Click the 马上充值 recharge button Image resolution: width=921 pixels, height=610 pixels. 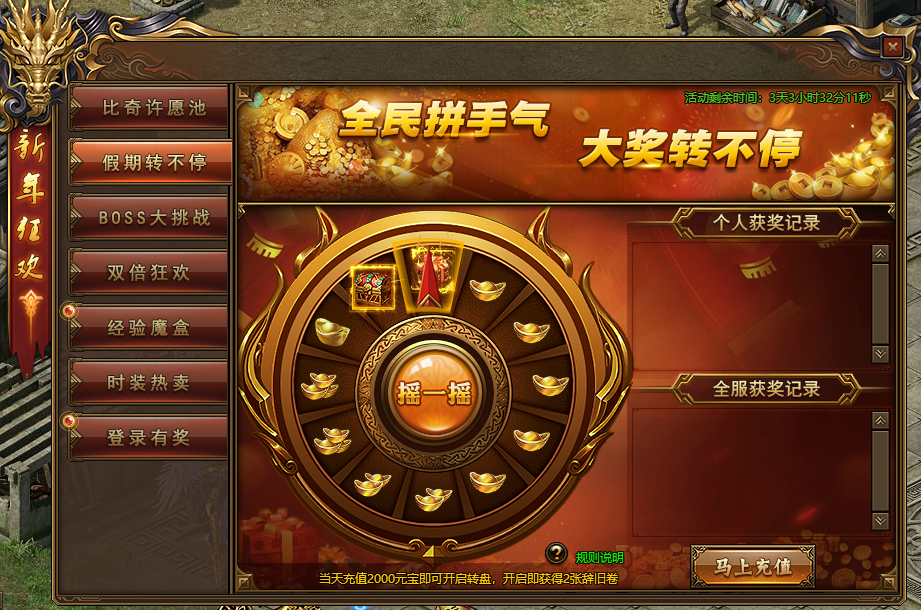tap(752, 566)
